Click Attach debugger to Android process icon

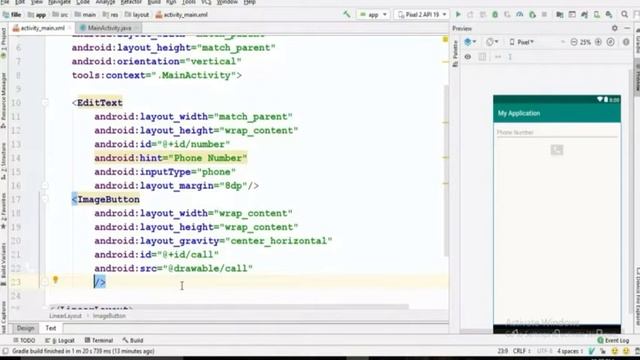[532, 14]
